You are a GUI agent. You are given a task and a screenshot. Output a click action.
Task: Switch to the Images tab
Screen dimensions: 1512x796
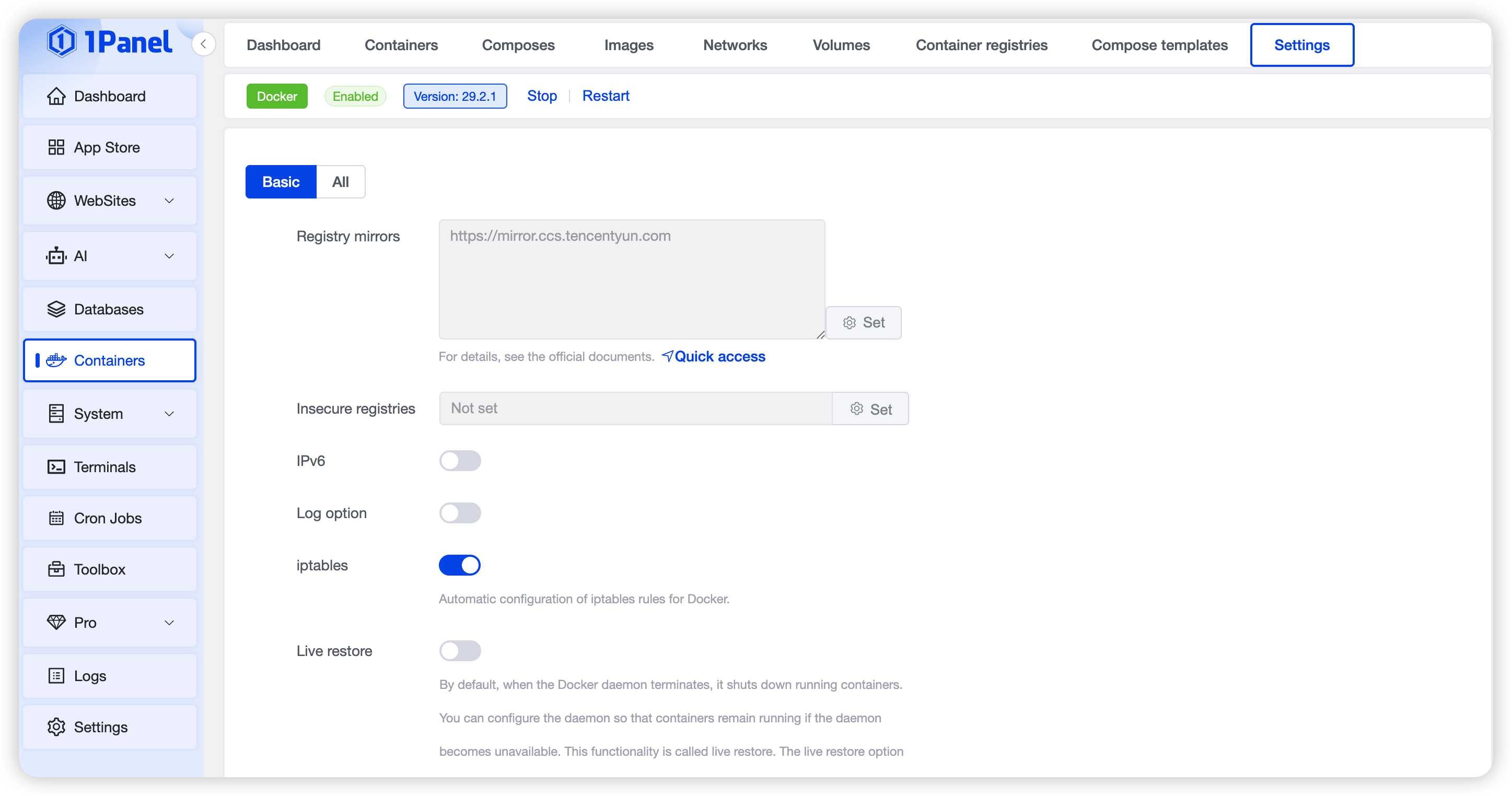tap(629, 45)
